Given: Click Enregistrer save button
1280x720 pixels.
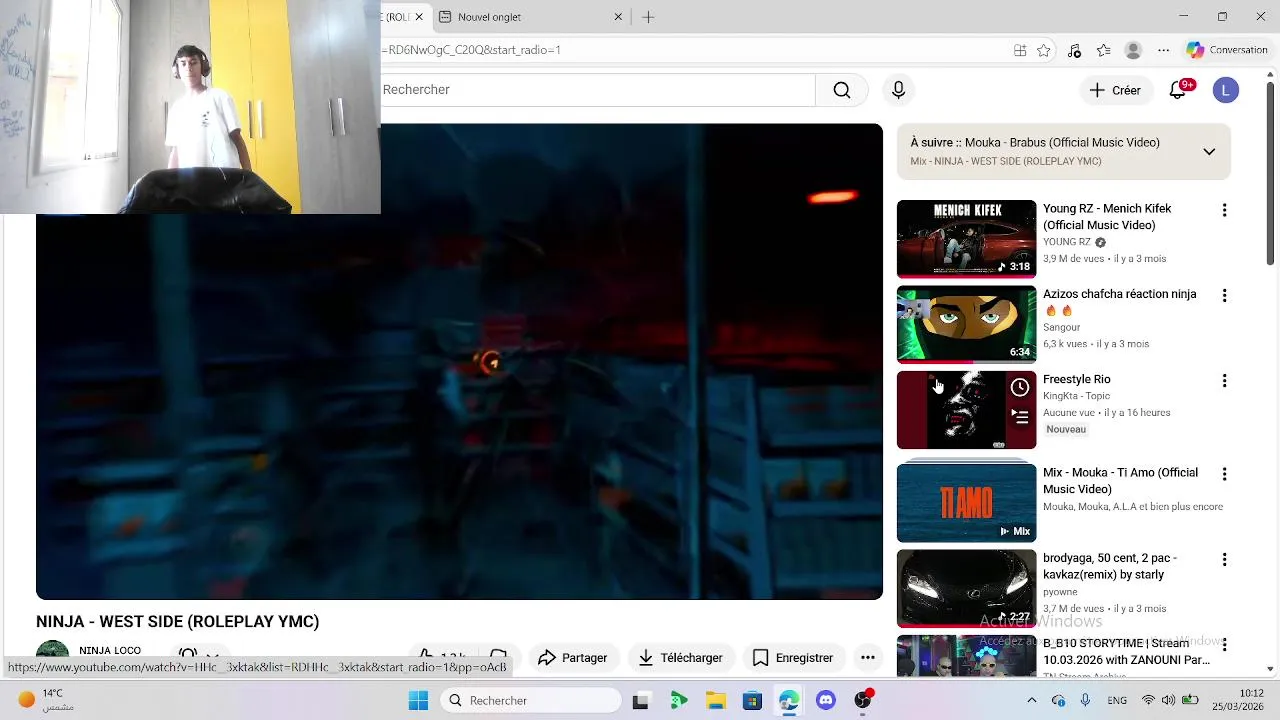Looking at the screenshot, I should pos(792,658).
